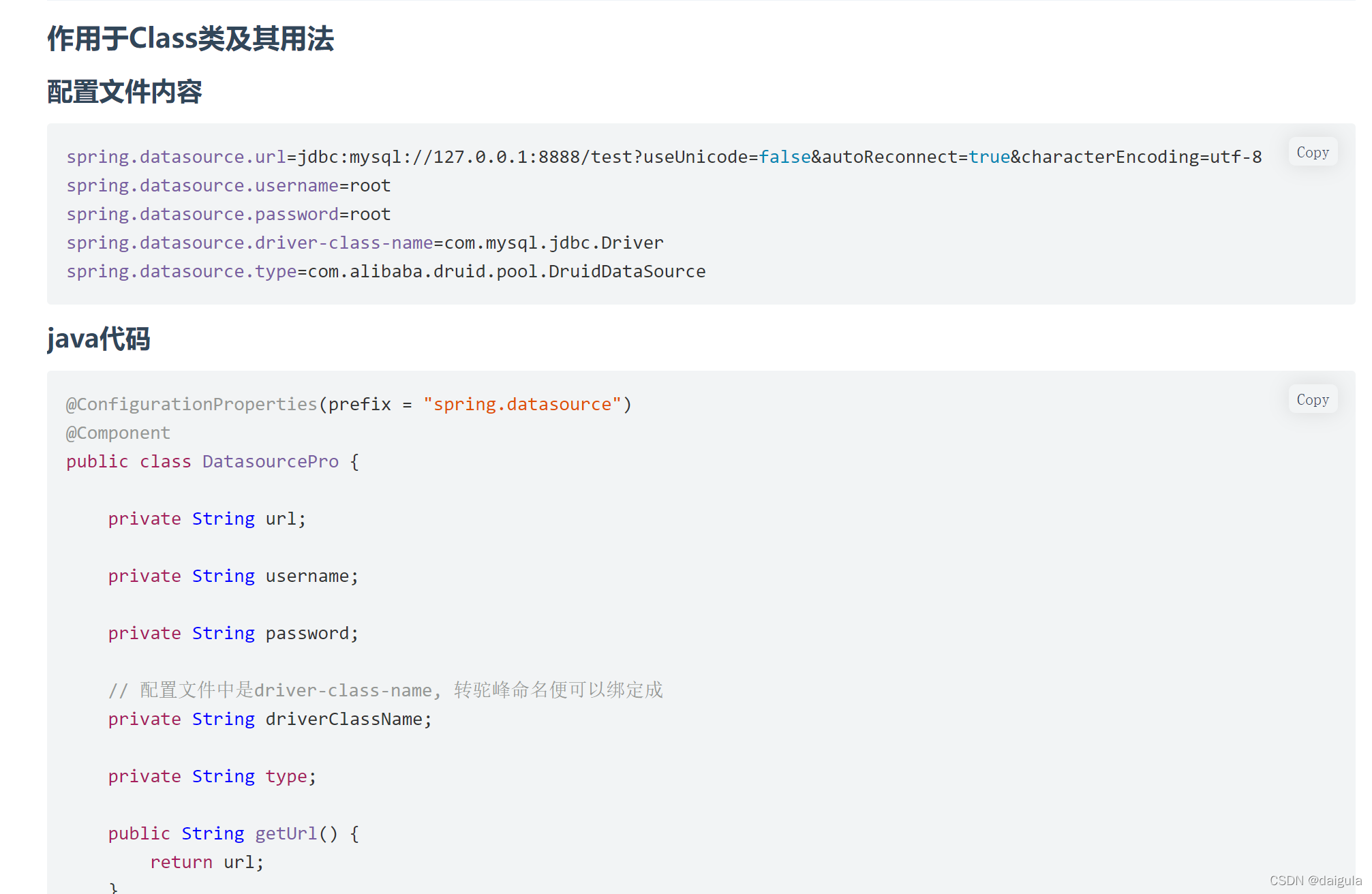This screenshot has height=894, width=1372.
Task: Click the DatasourcePro class name
Action: pyautogui.click(x=270, y=462)
